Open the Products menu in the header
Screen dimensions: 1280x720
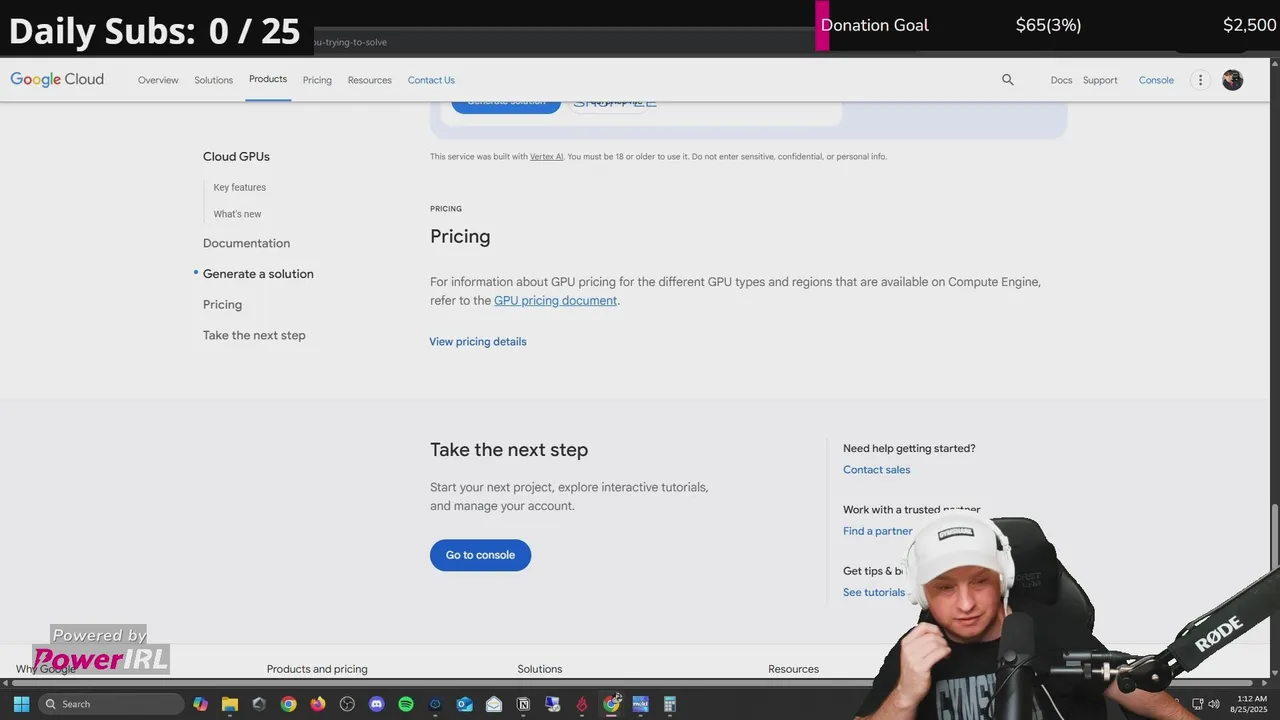click(x=268, y=79)
